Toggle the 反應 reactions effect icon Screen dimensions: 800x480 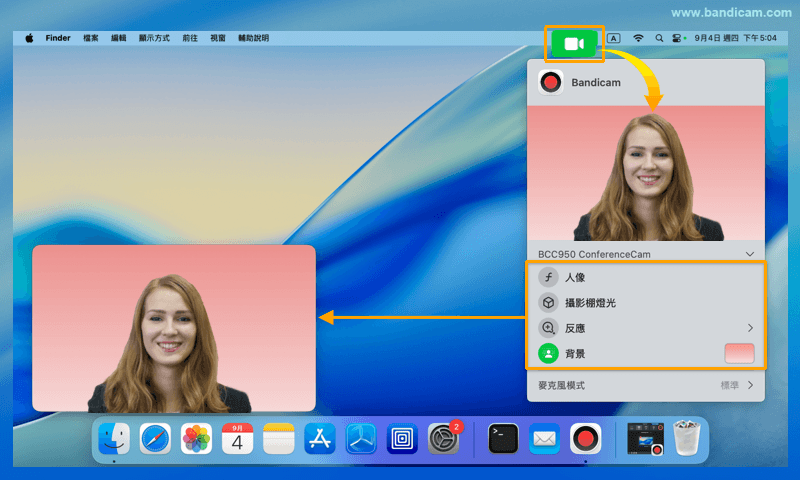coord(548,327)
